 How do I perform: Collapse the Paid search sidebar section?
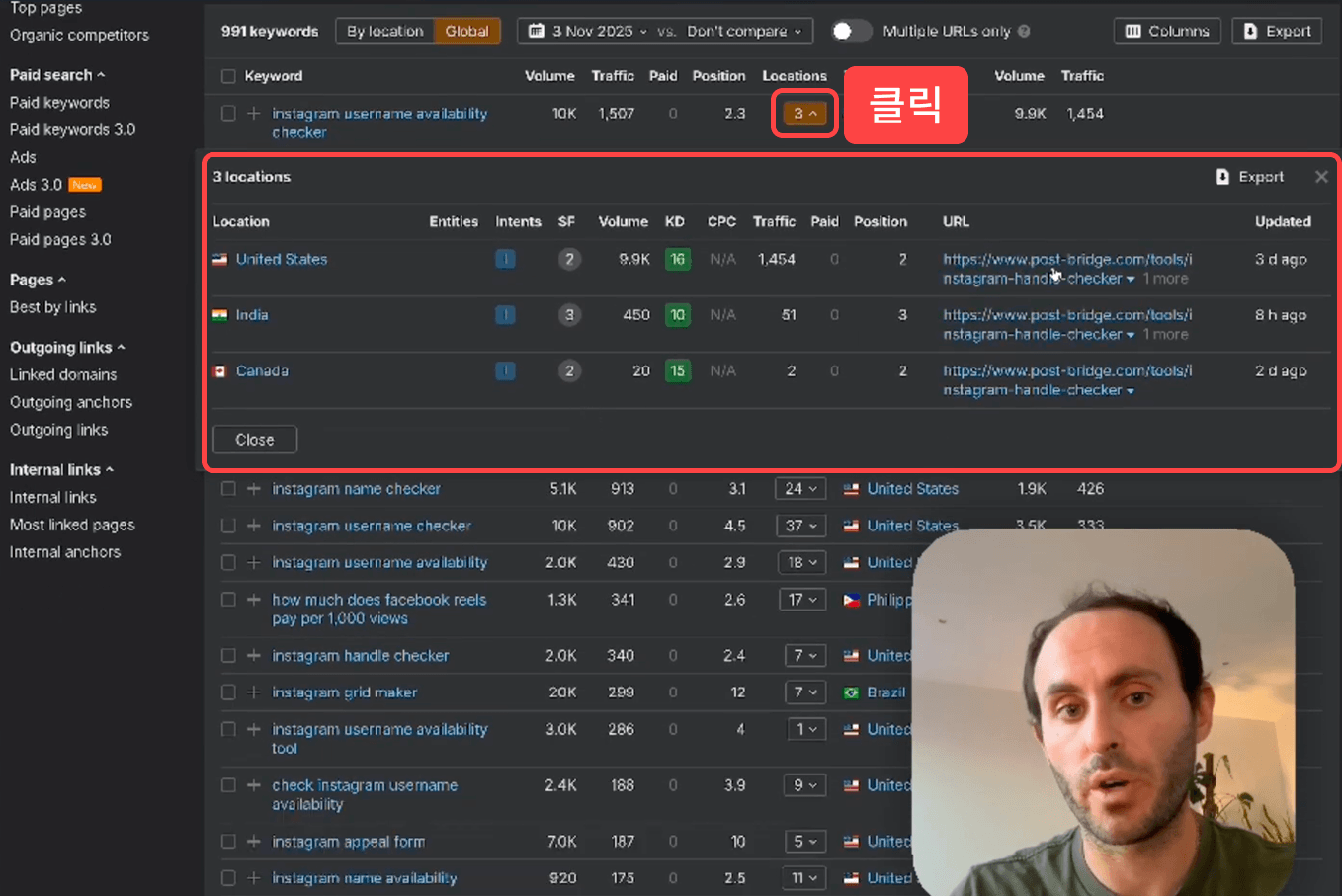click(57, 75)
